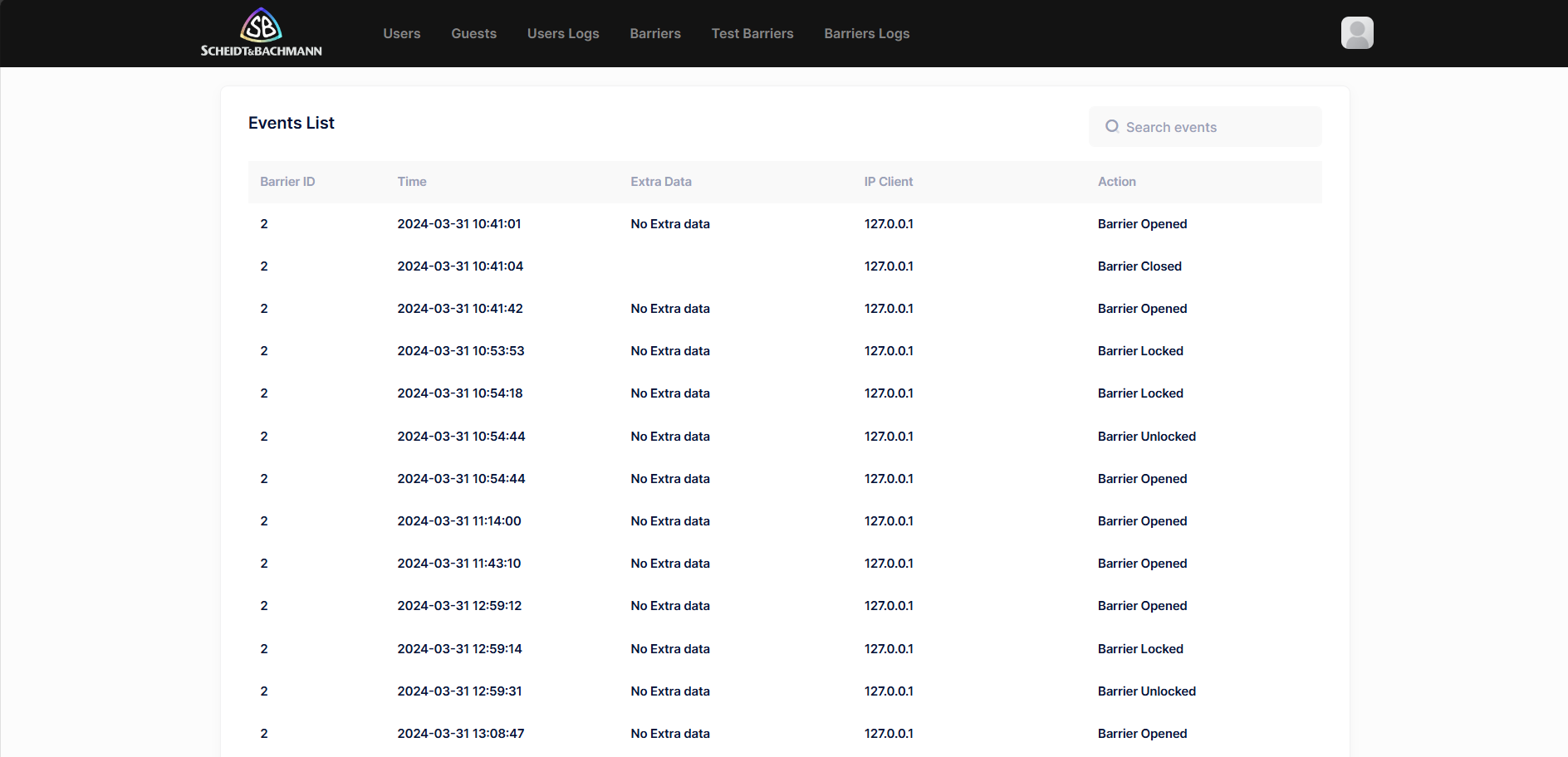Screen dimensions: 1568x757
Task: Select timestamp 2024-03-31 10:41:42
Action: point(460,309)
